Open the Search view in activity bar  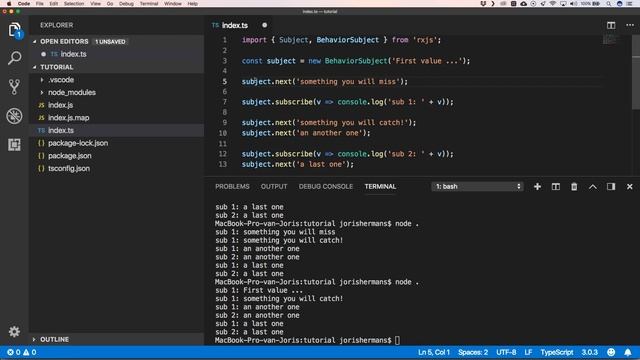click(14, 58)
